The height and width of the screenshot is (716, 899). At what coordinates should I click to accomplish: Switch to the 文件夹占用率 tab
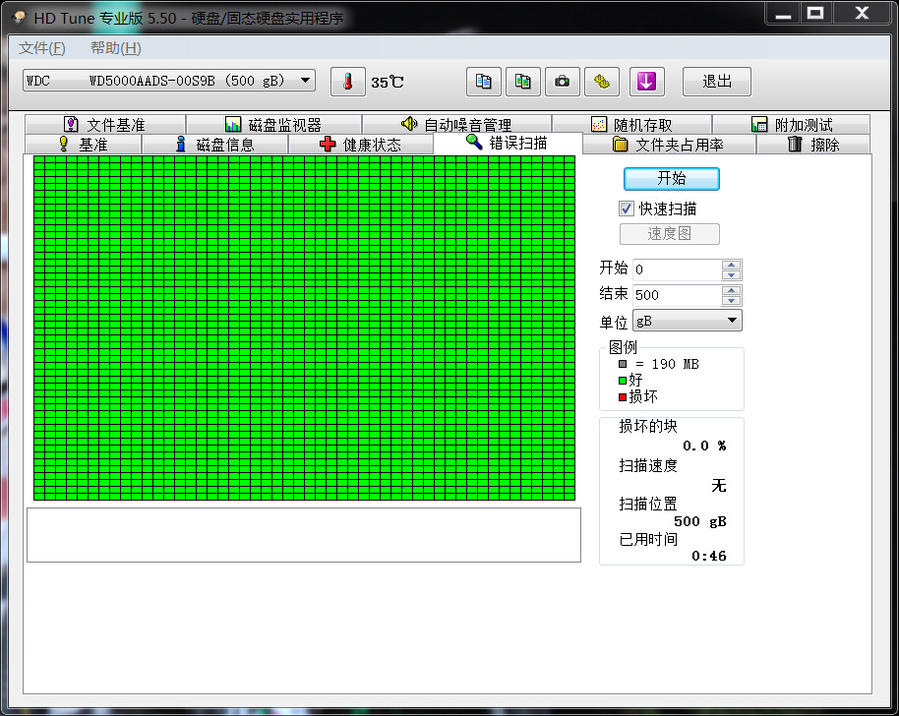pos(669,144)
